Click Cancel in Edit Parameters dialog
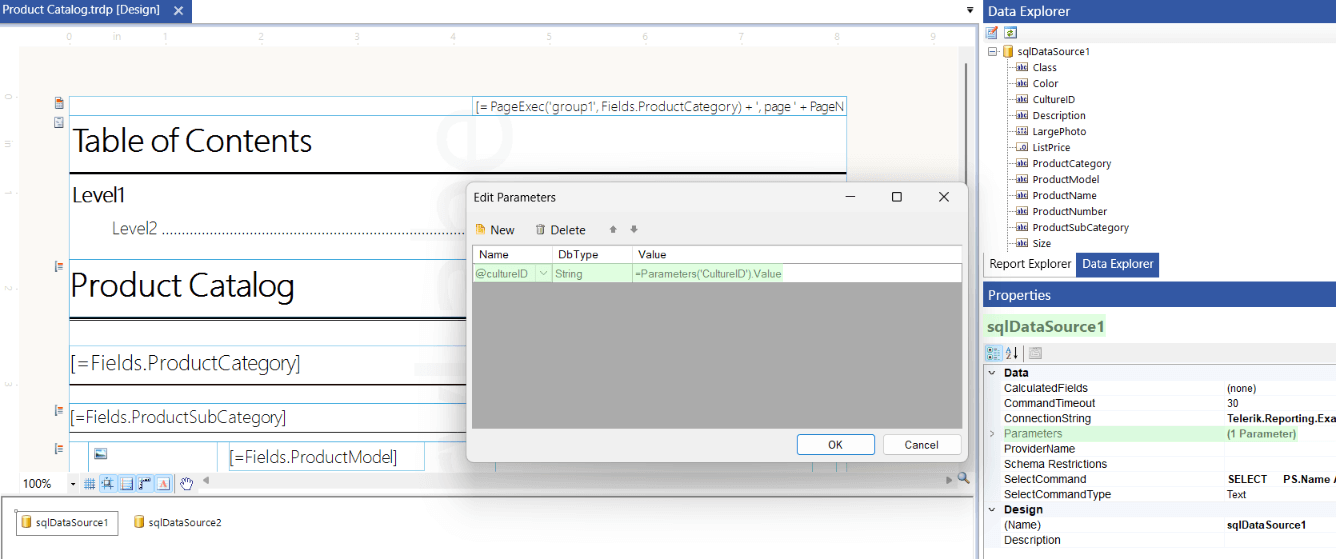The height and width of the screenshot is (559, 1336). pos(921,445)
